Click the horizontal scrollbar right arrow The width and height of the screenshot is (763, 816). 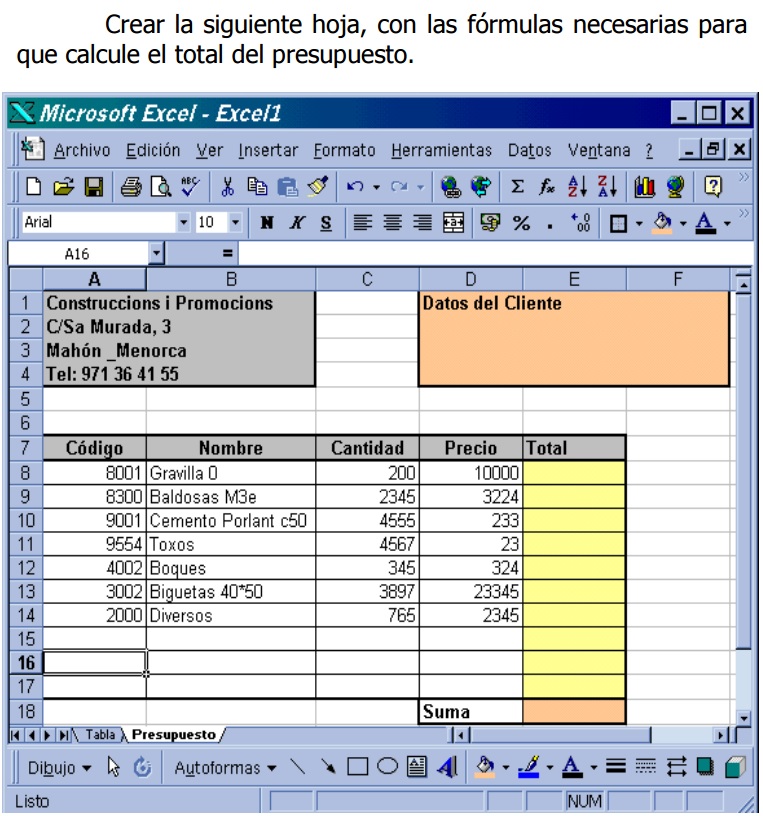tap(721, 735)
